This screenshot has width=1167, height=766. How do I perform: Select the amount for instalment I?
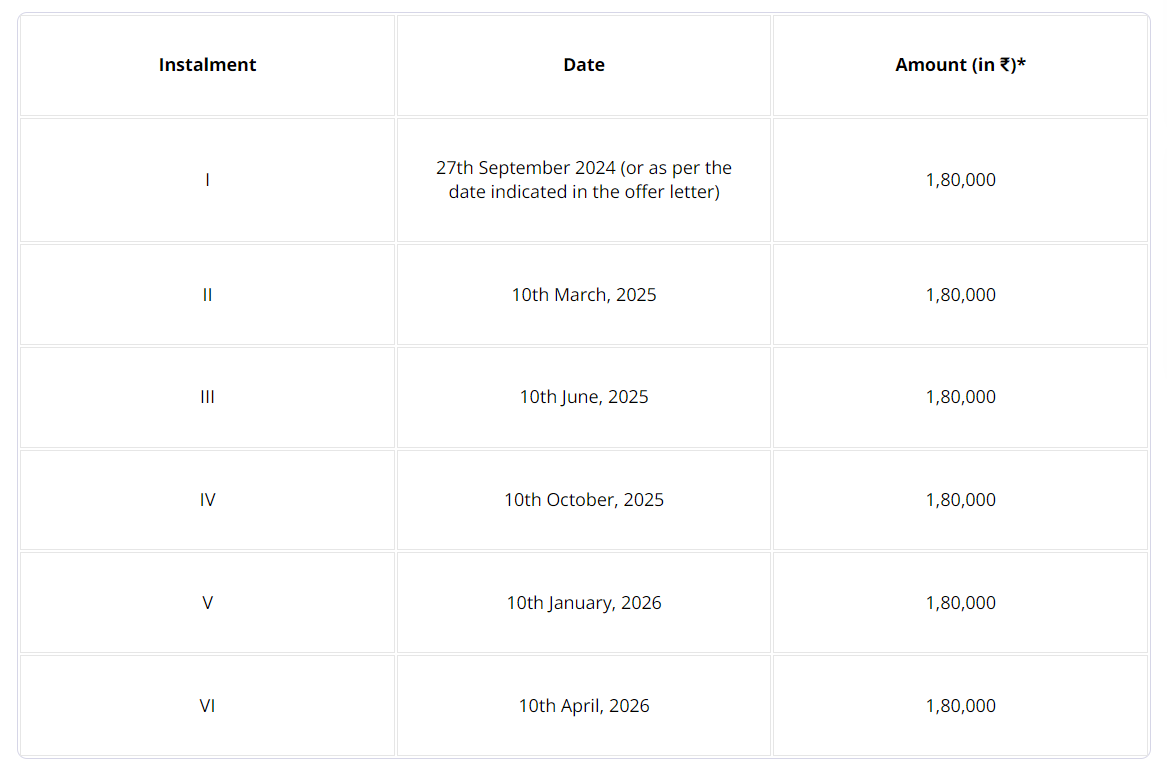point(960,179)
